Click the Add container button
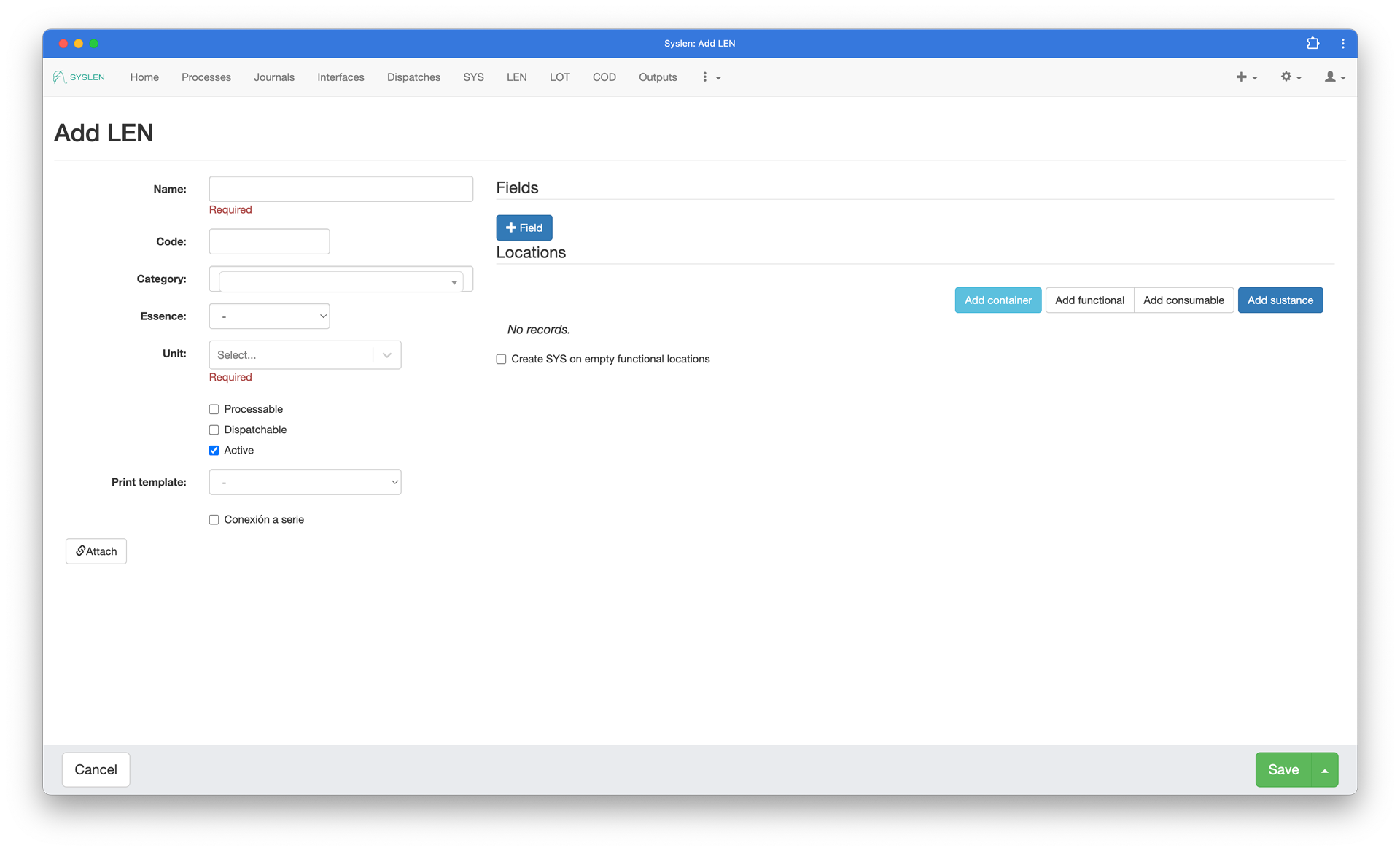 (997, 300)
